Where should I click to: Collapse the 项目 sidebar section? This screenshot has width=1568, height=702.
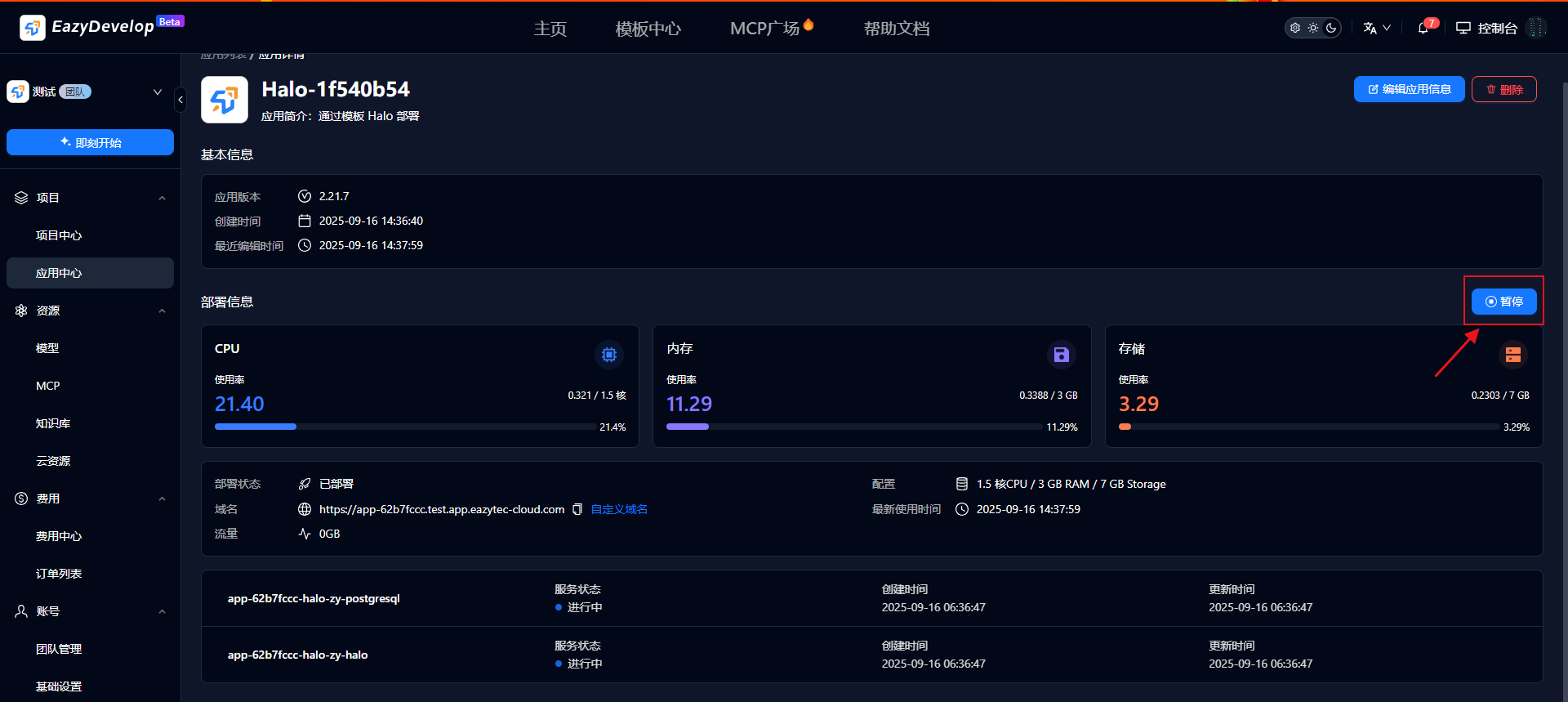point(162,198)
